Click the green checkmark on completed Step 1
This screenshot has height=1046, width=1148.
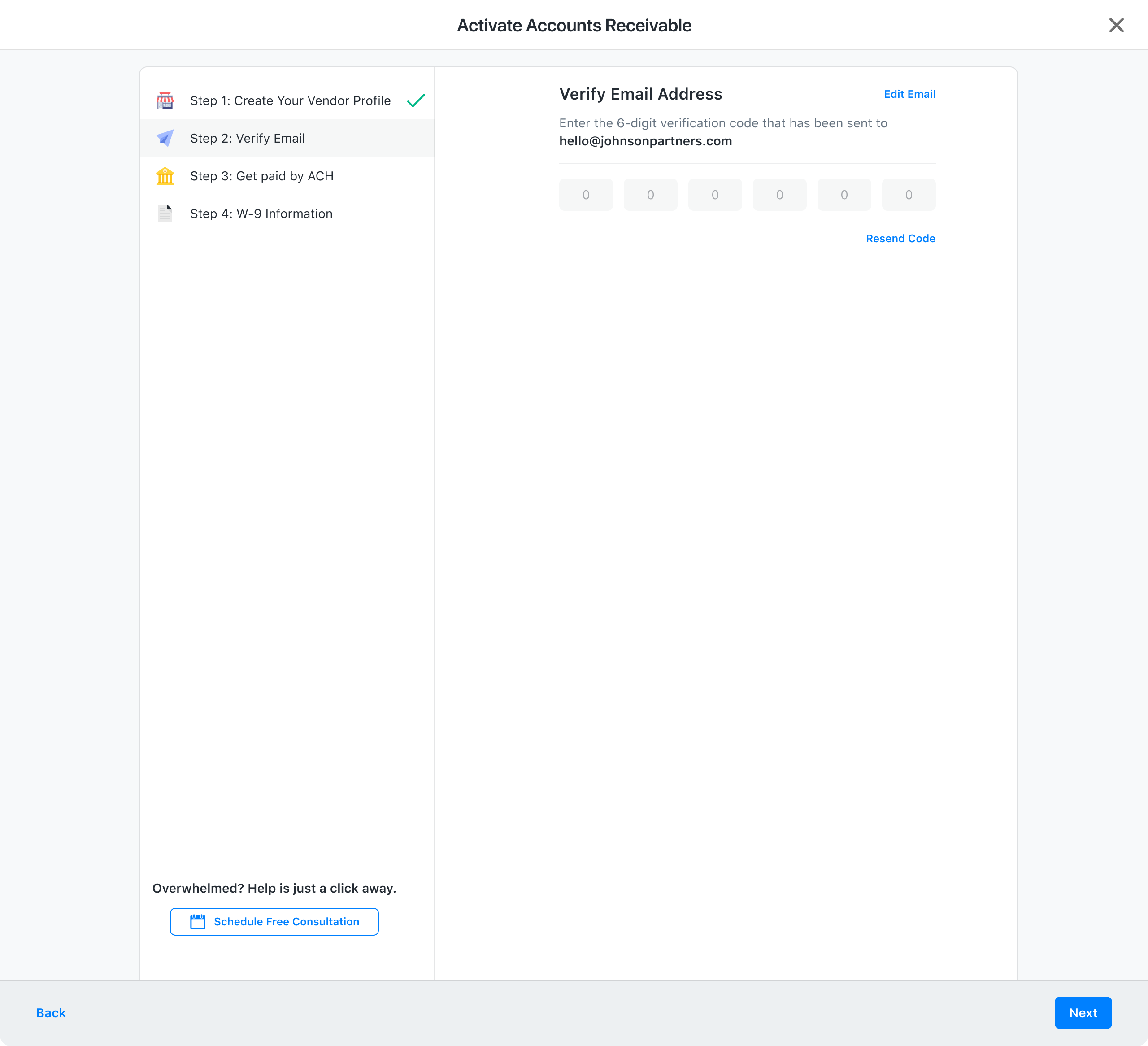pyautogui.click(x=416, y=100)
